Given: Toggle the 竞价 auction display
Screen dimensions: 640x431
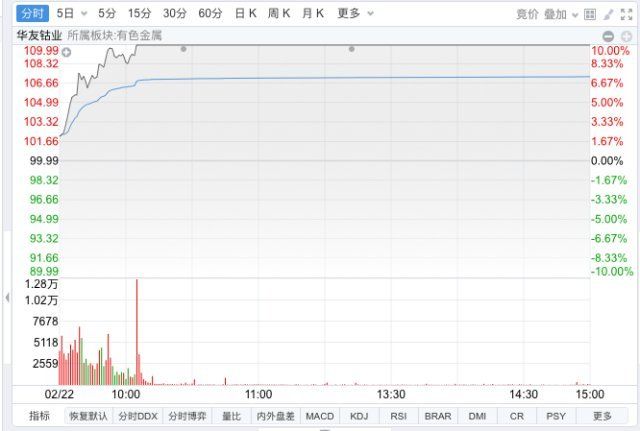Looking at the screenshot, I should (527, 14).
